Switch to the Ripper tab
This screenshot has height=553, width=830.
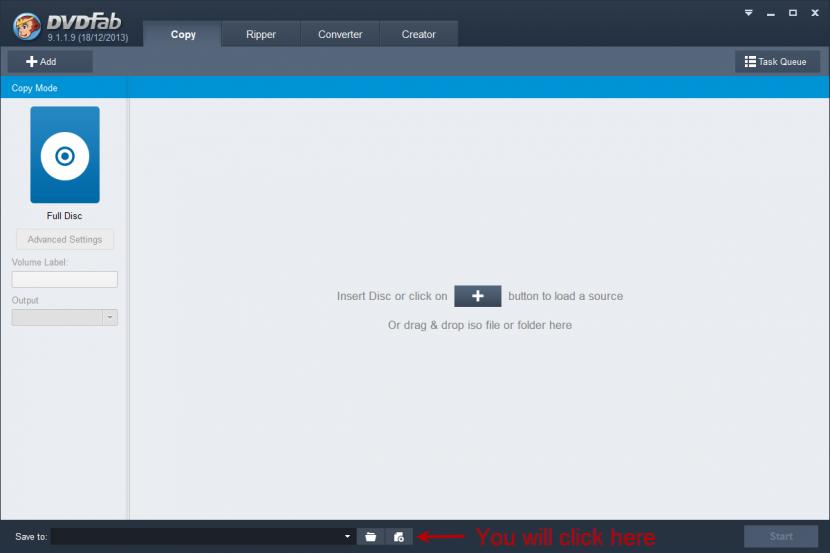coord(261,34)
